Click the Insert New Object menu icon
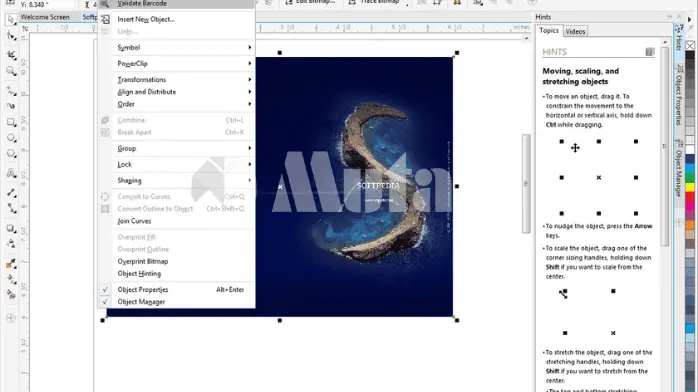The width and height of the screenshot is (698, 392). click(x=105, y=19)
